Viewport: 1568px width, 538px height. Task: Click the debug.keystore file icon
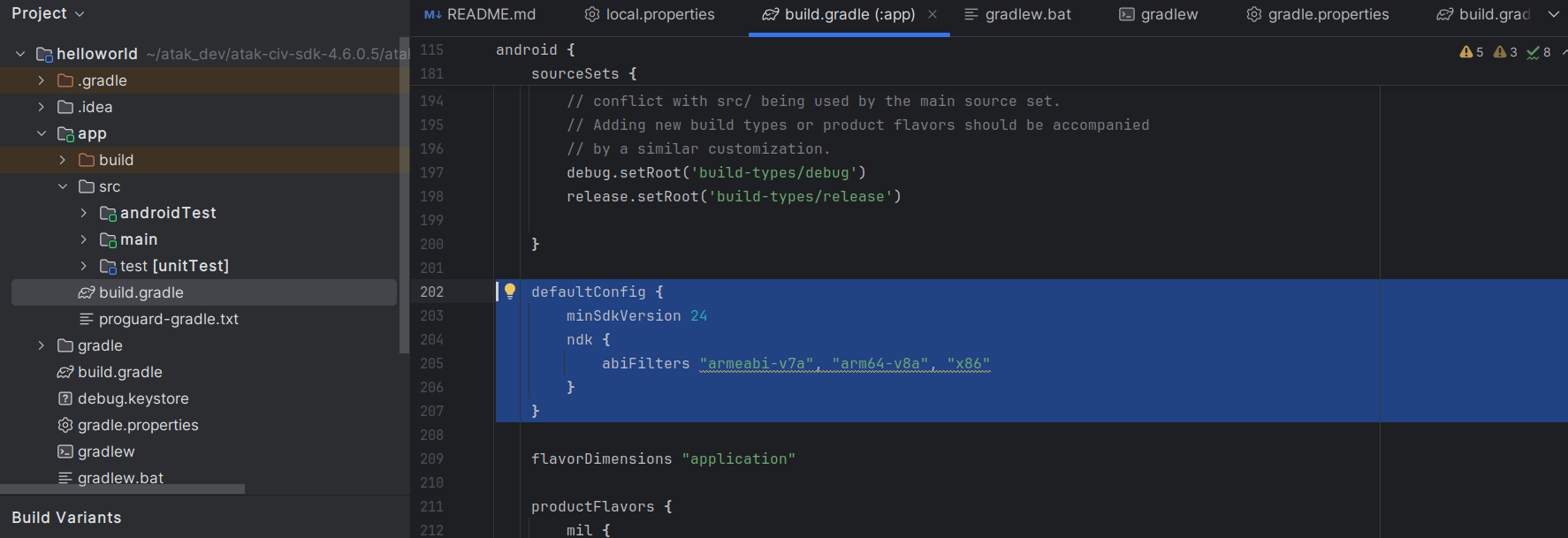pyautogui.click(x=65, y=398)
